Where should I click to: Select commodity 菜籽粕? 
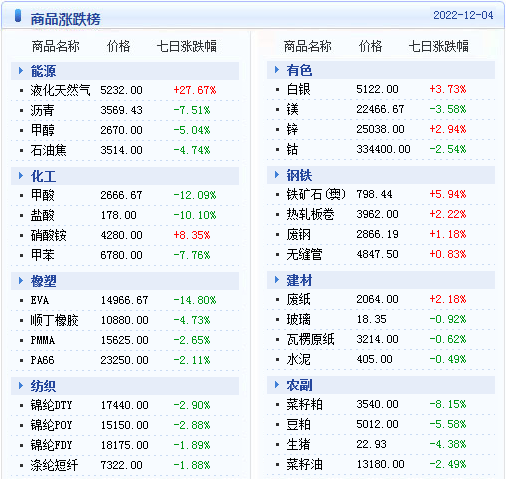pos(304,404)
